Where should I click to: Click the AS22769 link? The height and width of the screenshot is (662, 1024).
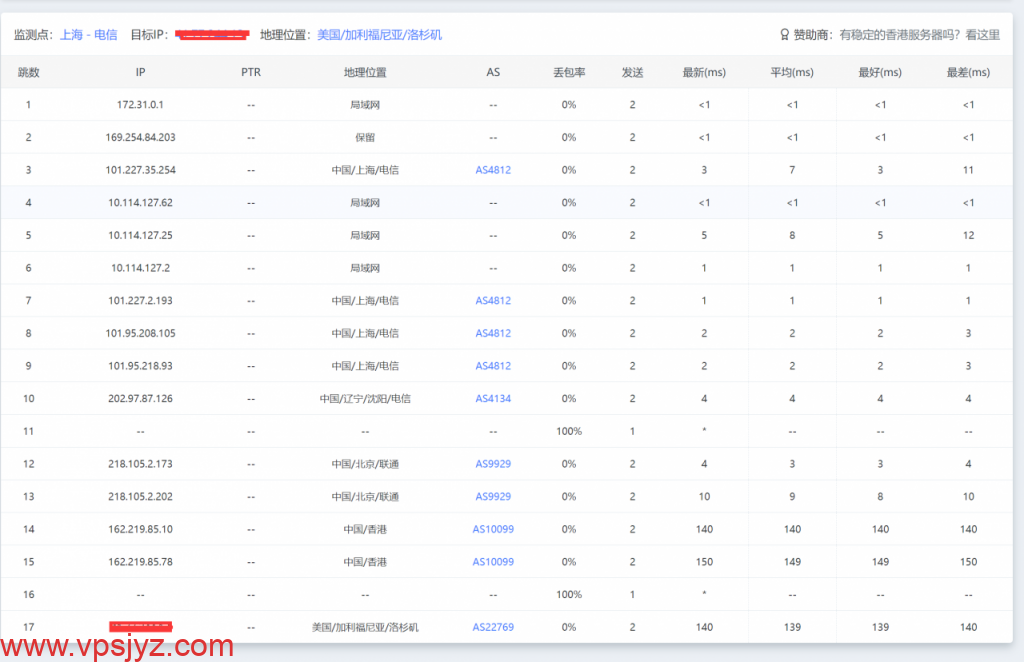(x=493, y=627)
